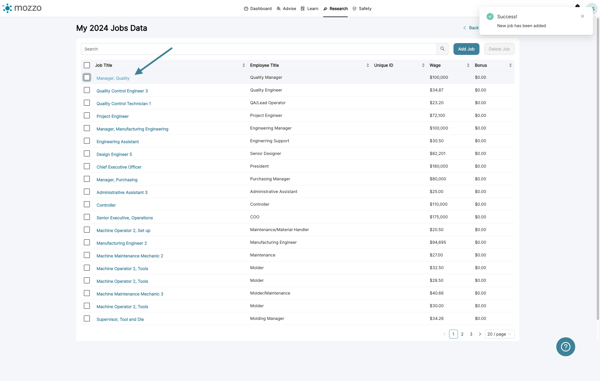
Task: Check the Senior Executive, Operations checkbox
Action: (87, 217)
